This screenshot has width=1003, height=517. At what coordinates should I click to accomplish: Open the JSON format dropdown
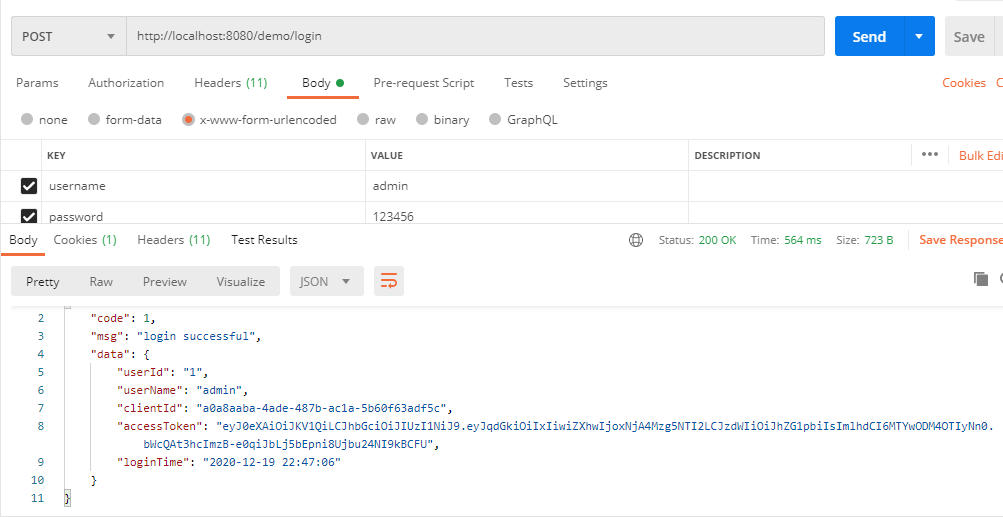(x=326, y=282)
